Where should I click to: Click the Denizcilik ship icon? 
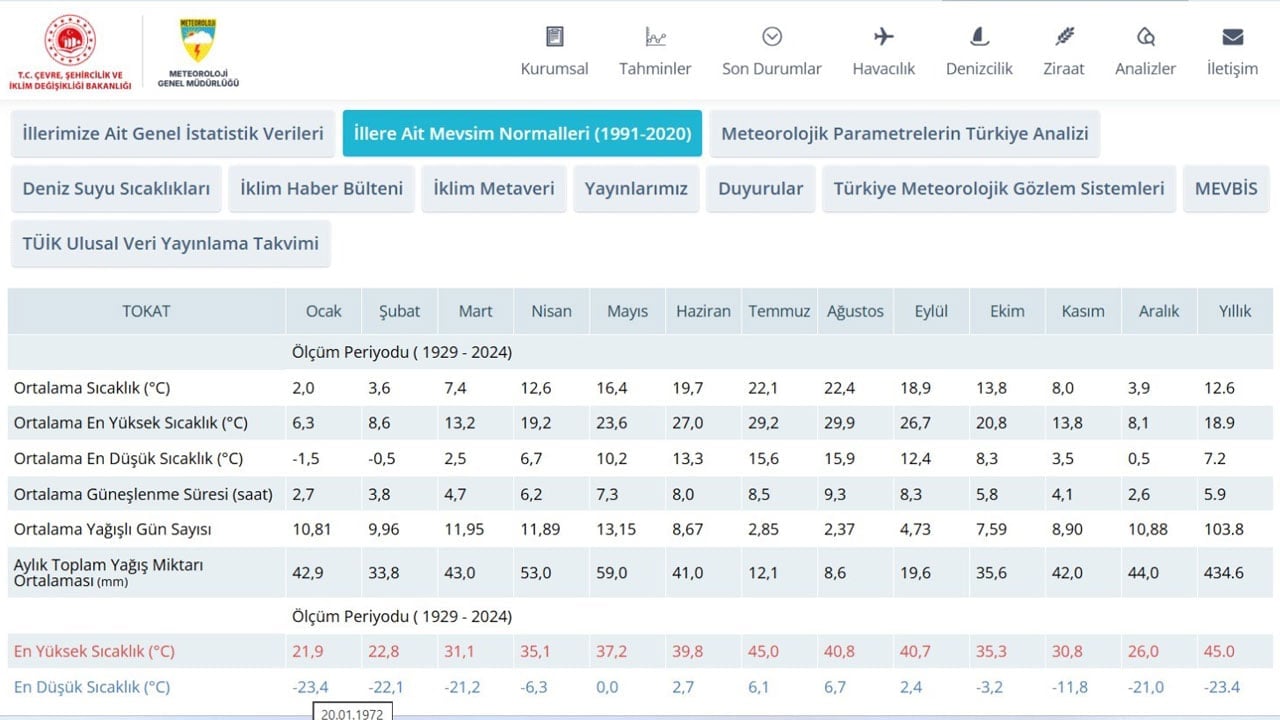[x=979, y=37]
